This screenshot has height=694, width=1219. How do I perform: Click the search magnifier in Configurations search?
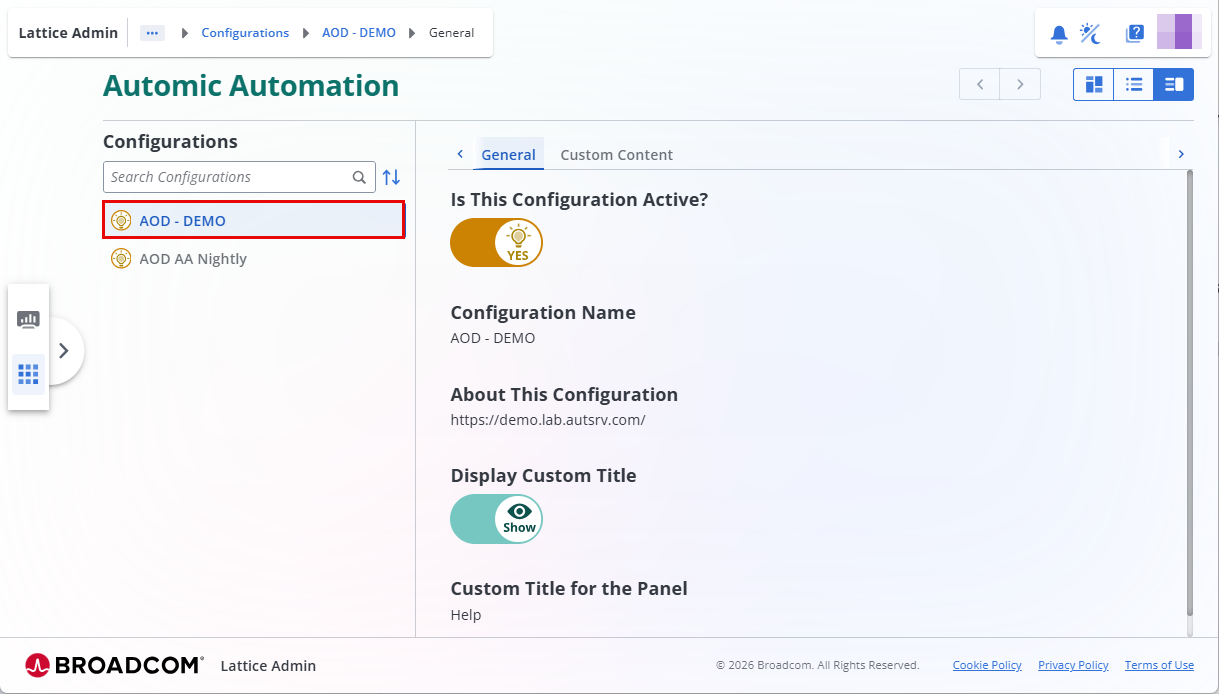pyautogui.click(x=359, y=177)
